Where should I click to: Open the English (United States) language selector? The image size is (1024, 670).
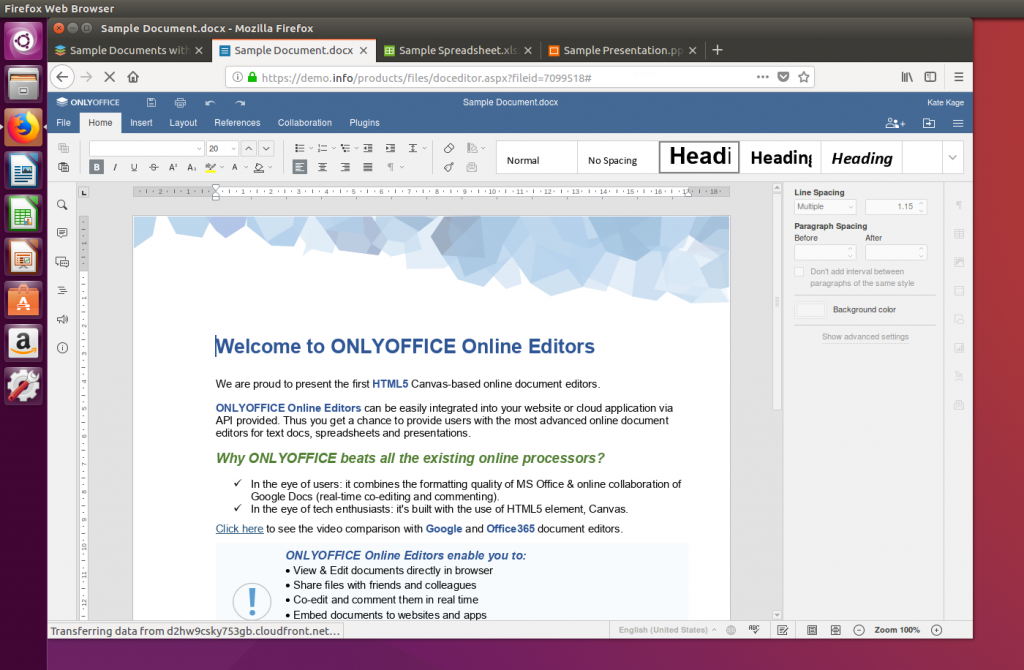click(x=667, y=630)
